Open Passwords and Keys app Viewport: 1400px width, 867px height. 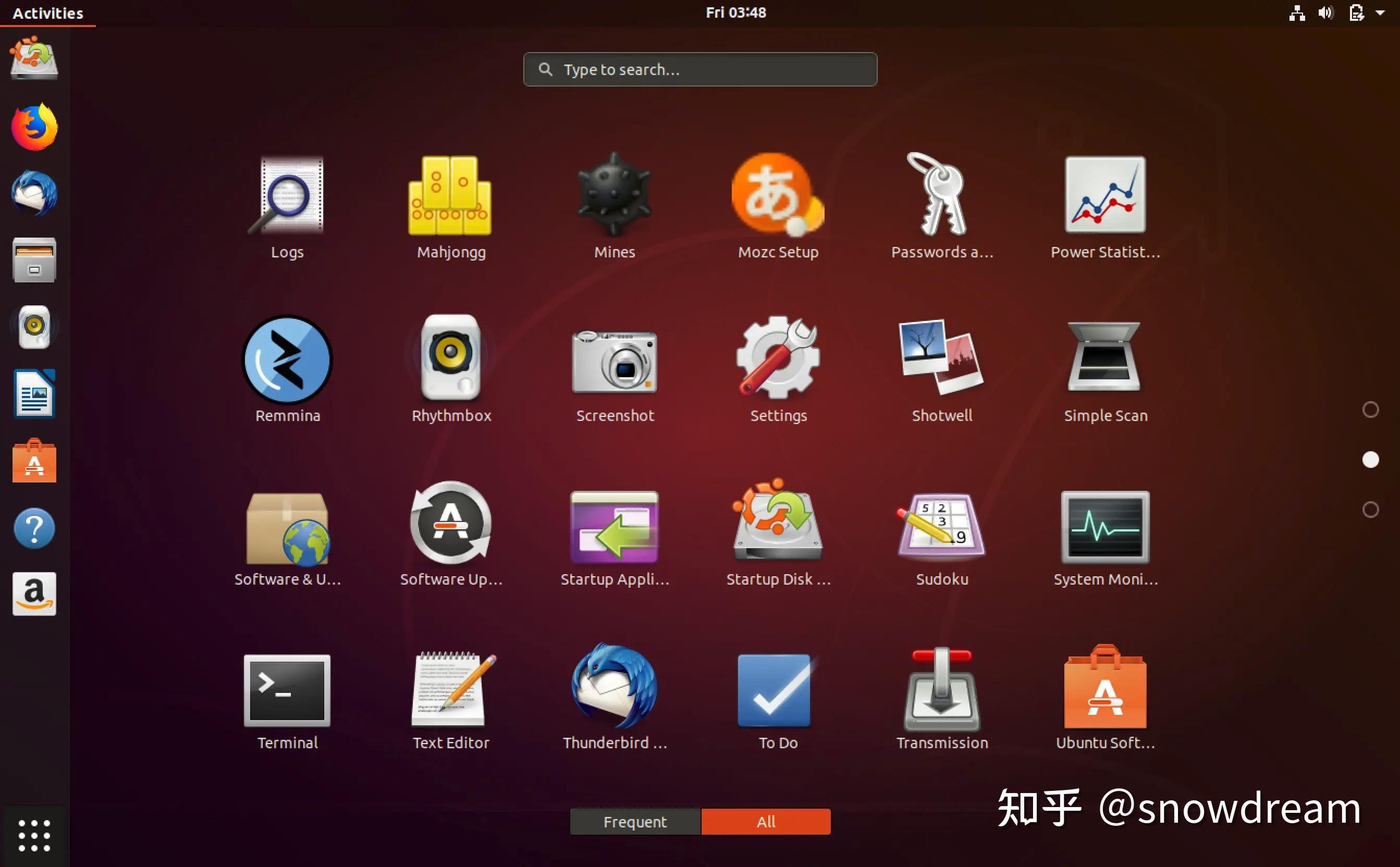pos(942,206)
